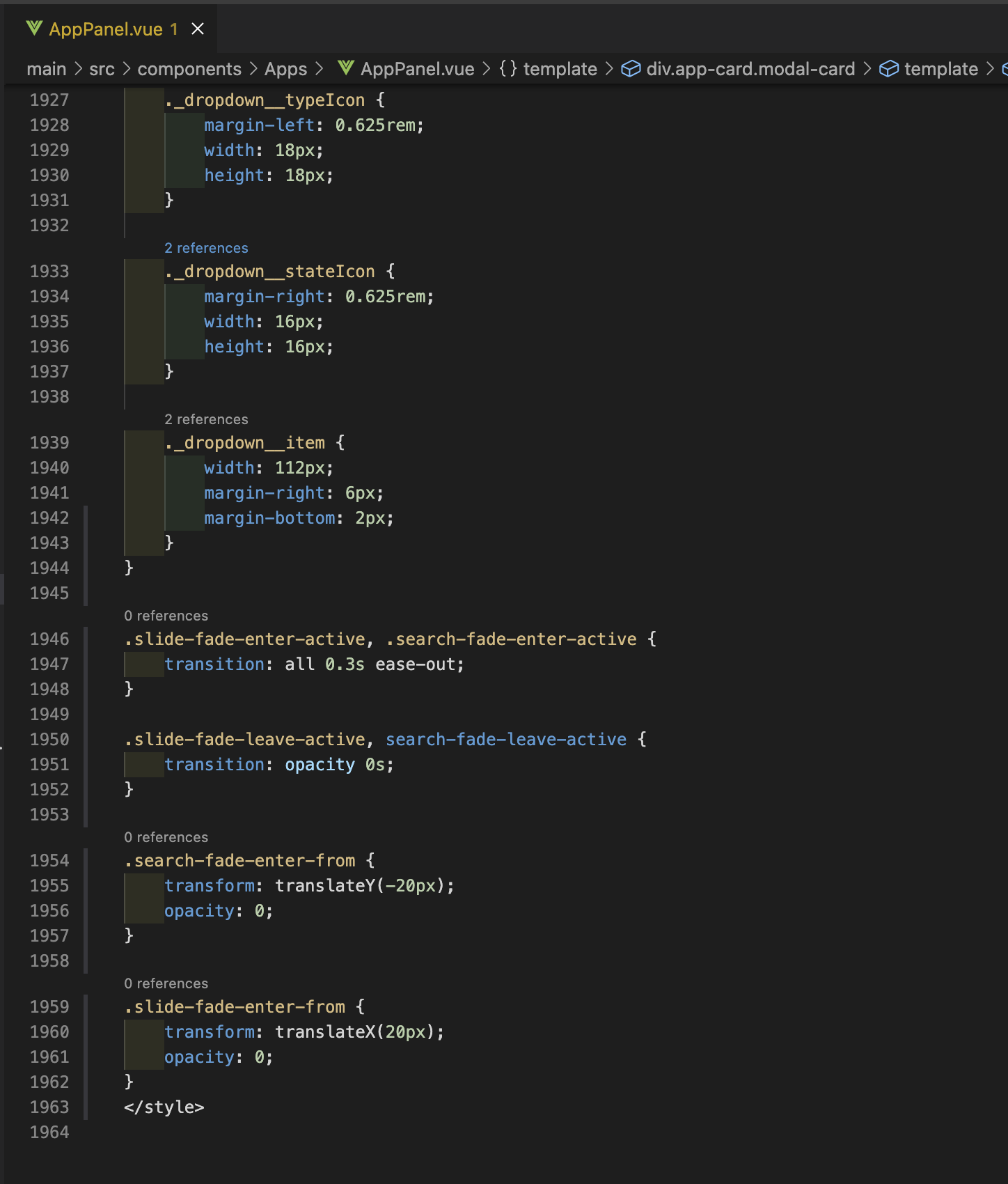
Task: Place cursor on closing style tag line
Action: [164, 1107]
